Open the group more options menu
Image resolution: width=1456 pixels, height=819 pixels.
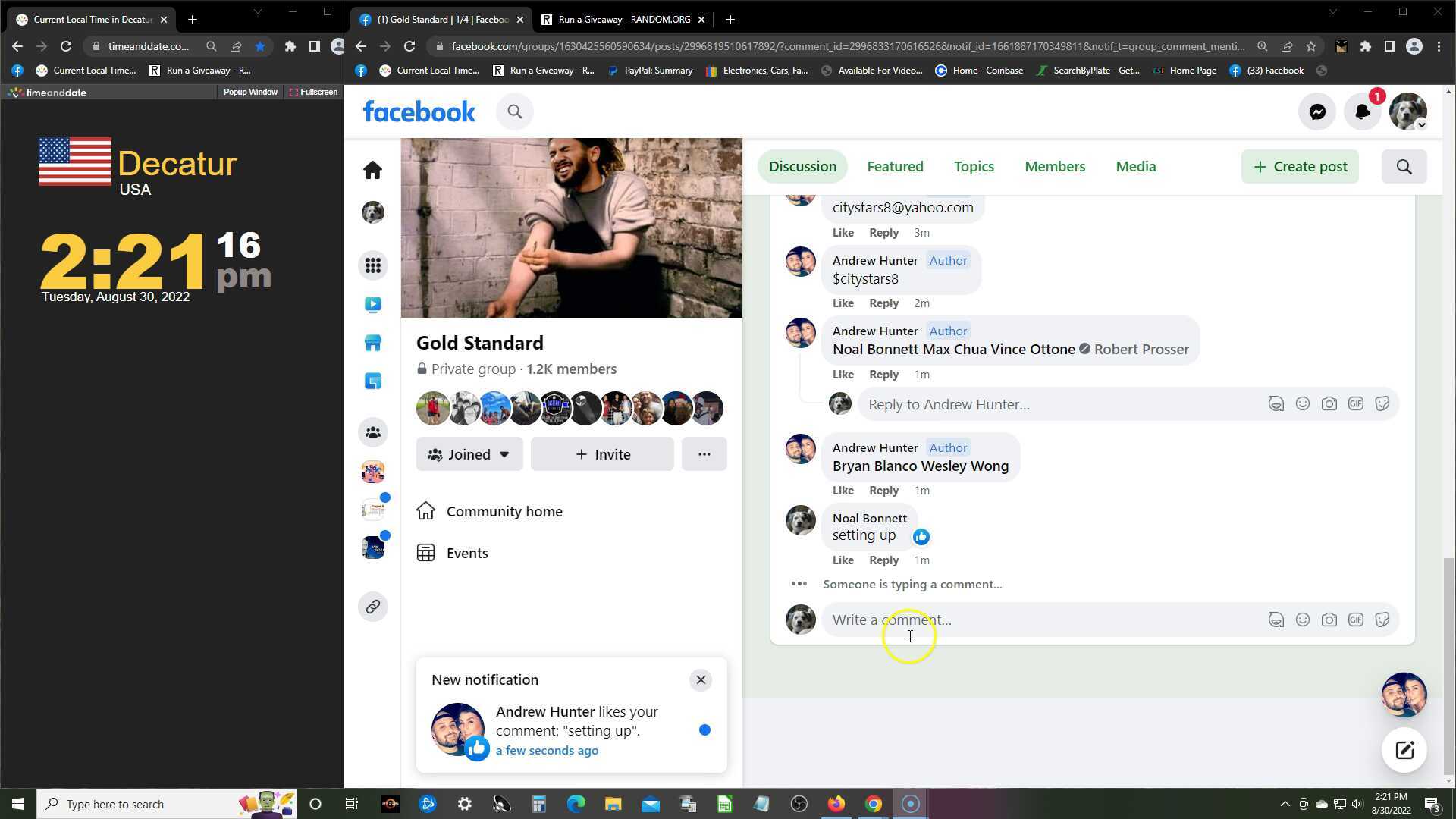[704, 454]
